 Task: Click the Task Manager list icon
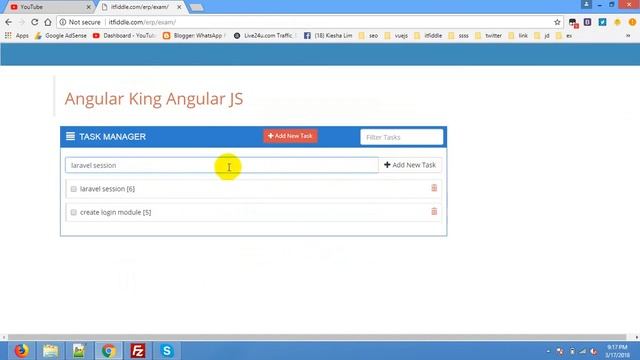click(x=70, y=136)
